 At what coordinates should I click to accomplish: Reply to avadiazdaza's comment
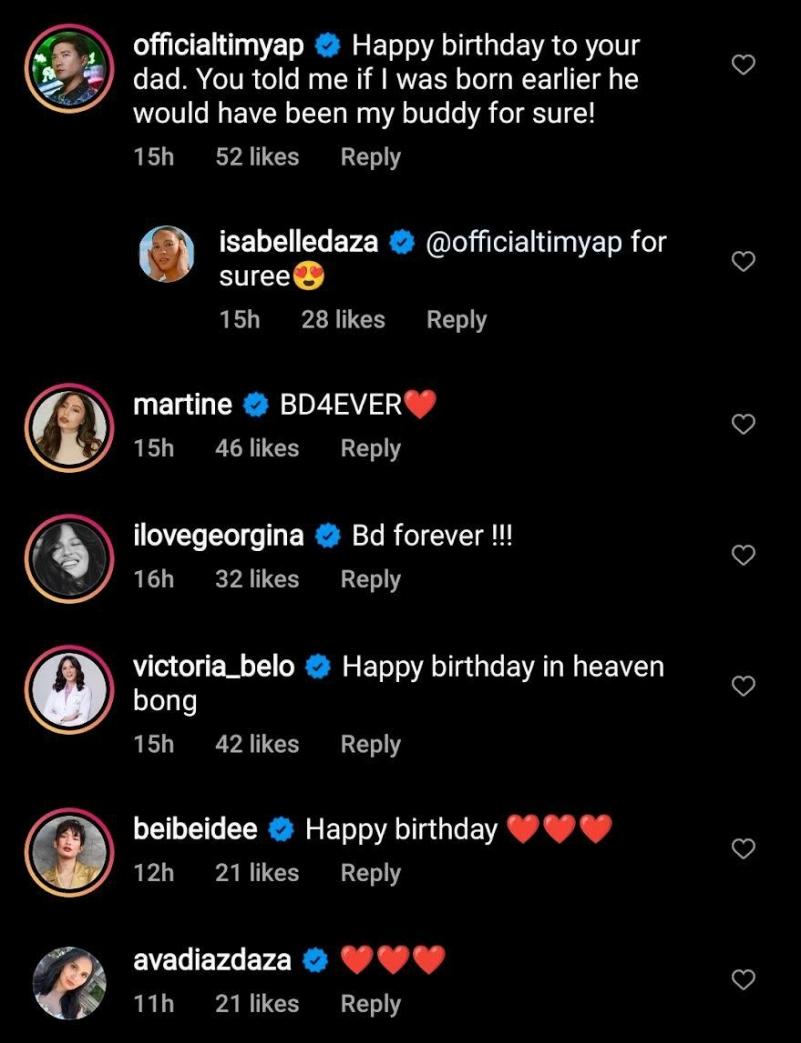370,1004
